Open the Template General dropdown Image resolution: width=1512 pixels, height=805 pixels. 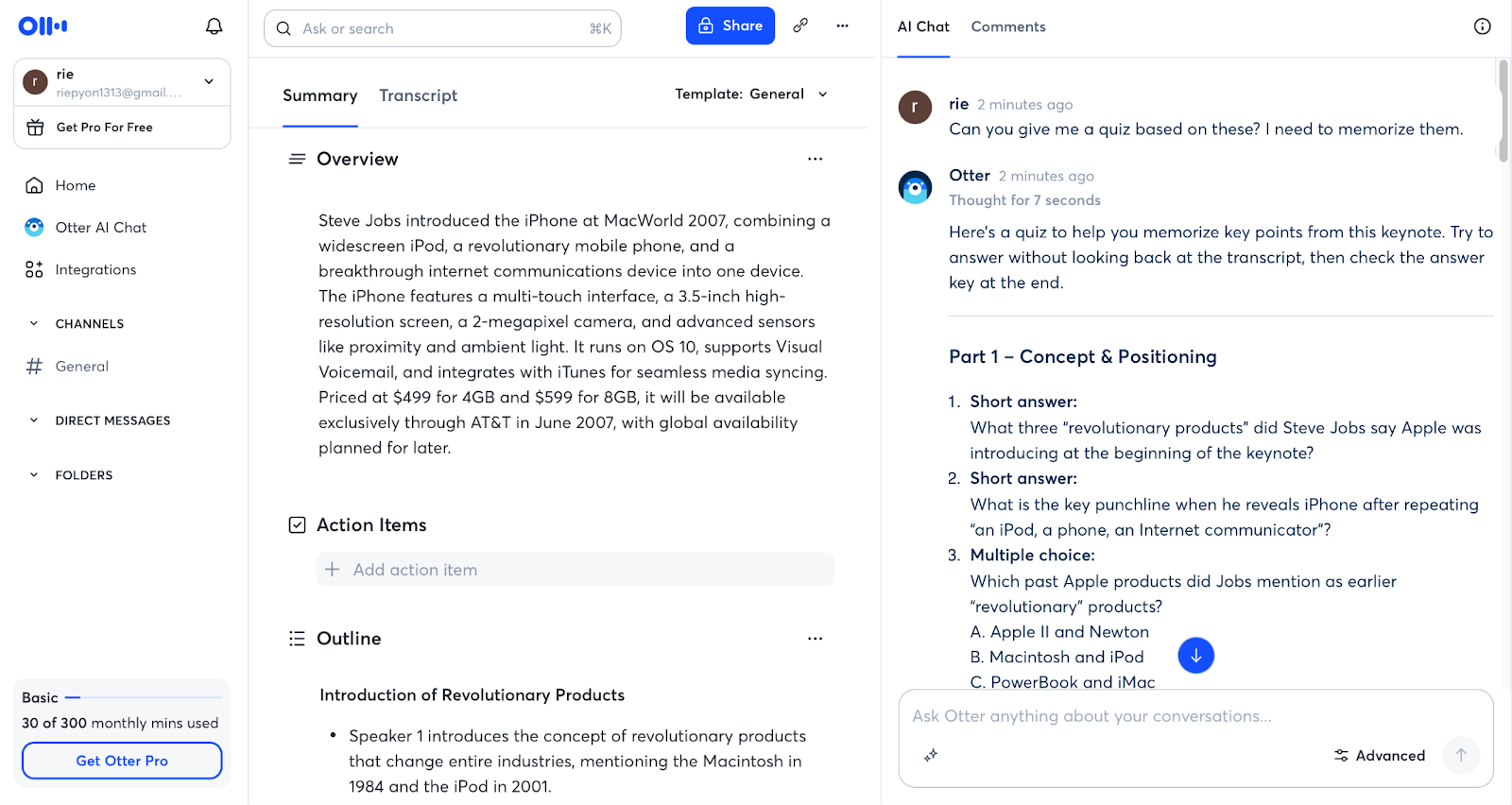pos(751,94)
